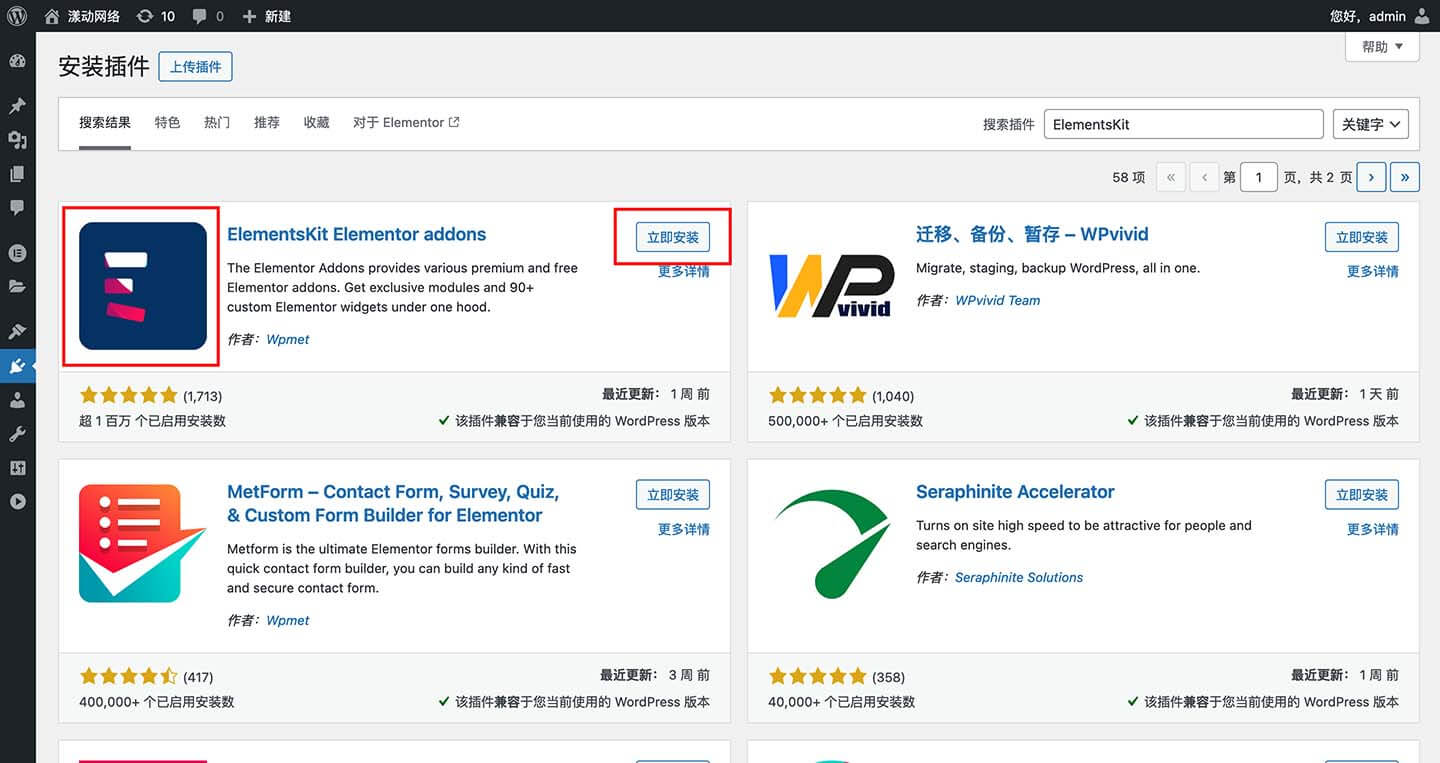The width and height of the screenshot is (1440, 763).
Task: Open Settings sliders icon in sidebar
Action: click(17, 468)
